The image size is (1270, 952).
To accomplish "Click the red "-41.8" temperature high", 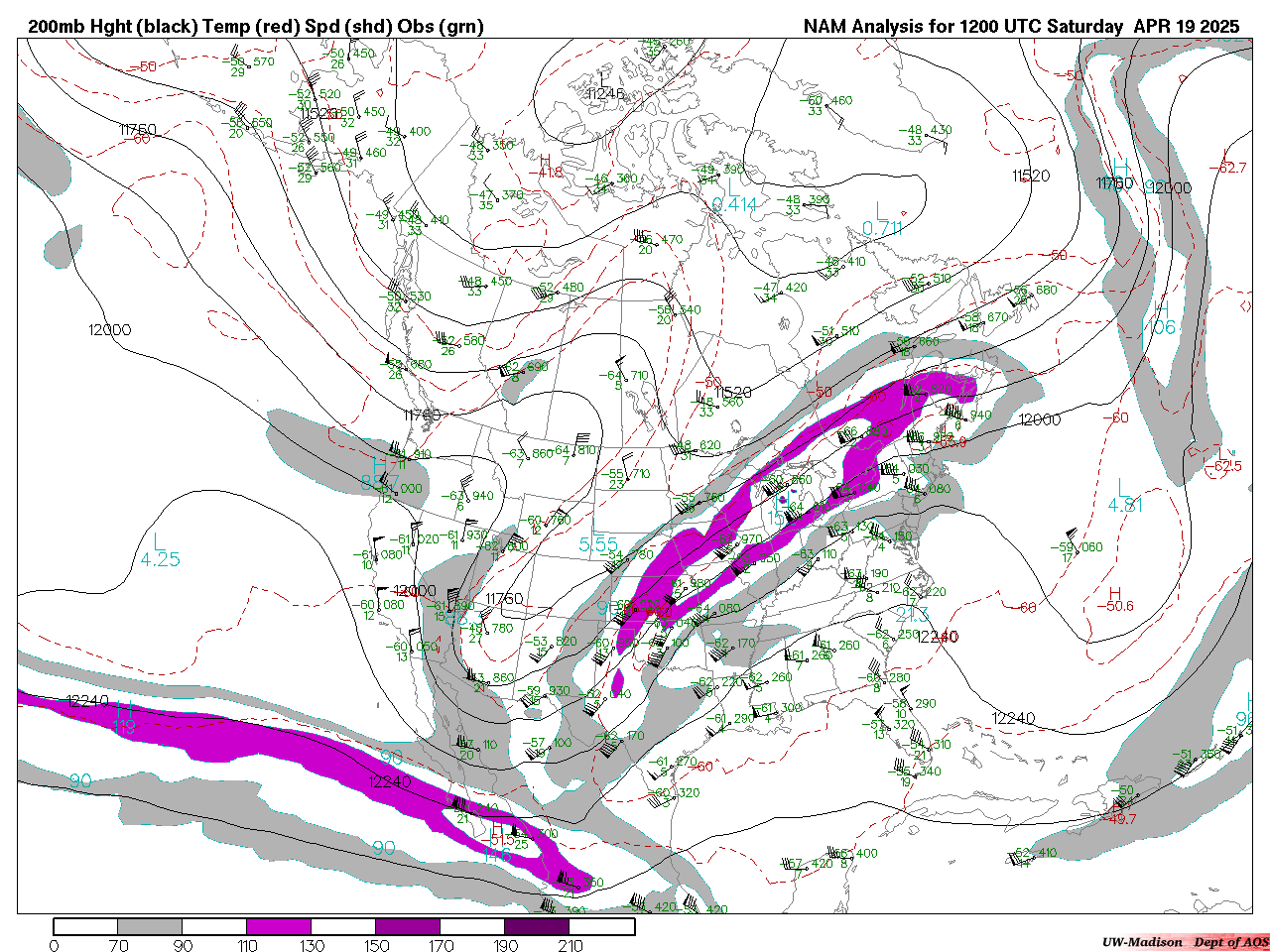I will tap(544, 172).
